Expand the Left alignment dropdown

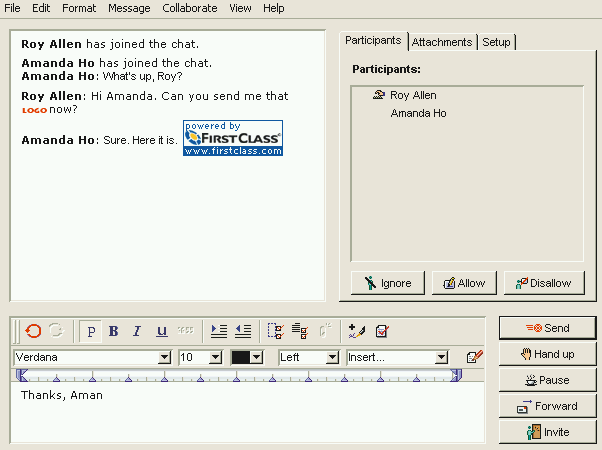click(332, 357)
